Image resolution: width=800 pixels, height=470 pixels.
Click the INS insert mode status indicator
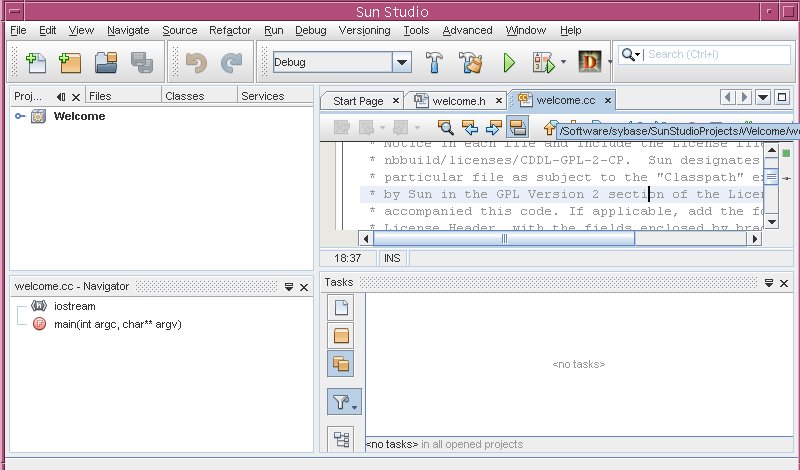point(392,258)
